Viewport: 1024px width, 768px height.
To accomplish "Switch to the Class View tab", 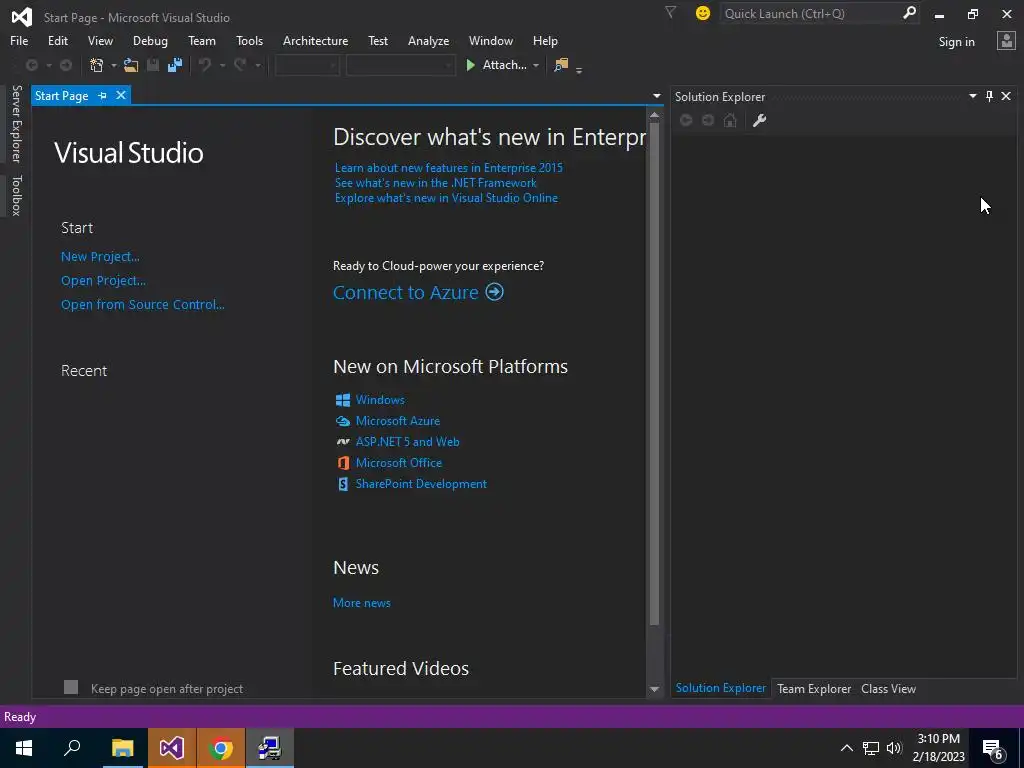I will click(x=888, y=688).
